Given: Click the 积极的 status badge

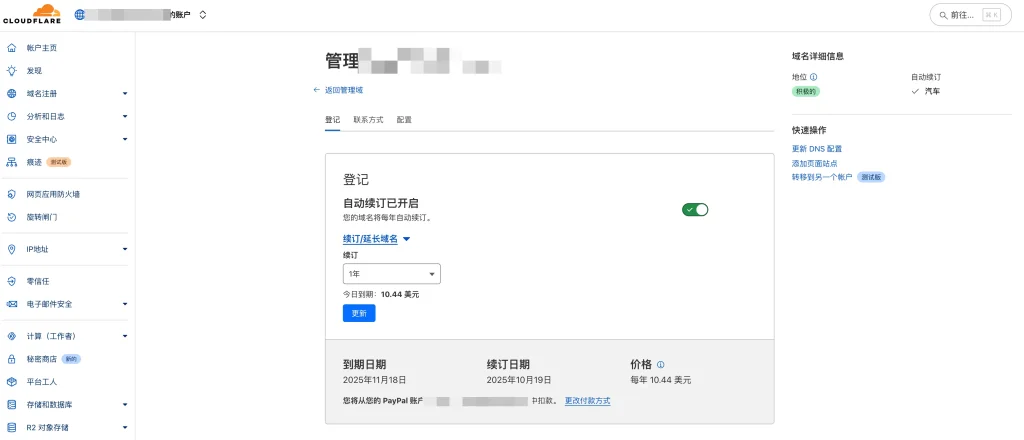Looking at the screenshot, I should 805,91.
